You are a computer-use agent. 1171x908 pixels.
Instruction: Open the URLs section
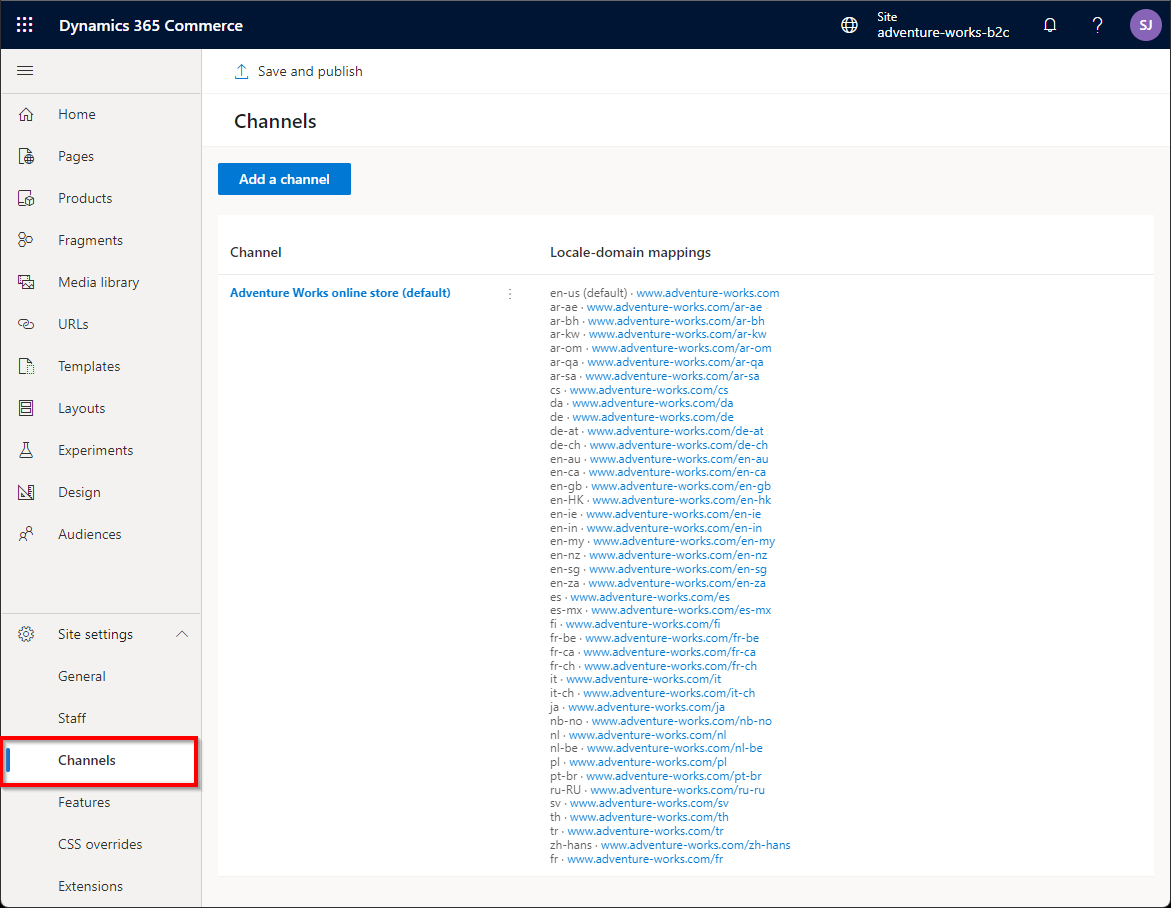[x=73, y=324]
